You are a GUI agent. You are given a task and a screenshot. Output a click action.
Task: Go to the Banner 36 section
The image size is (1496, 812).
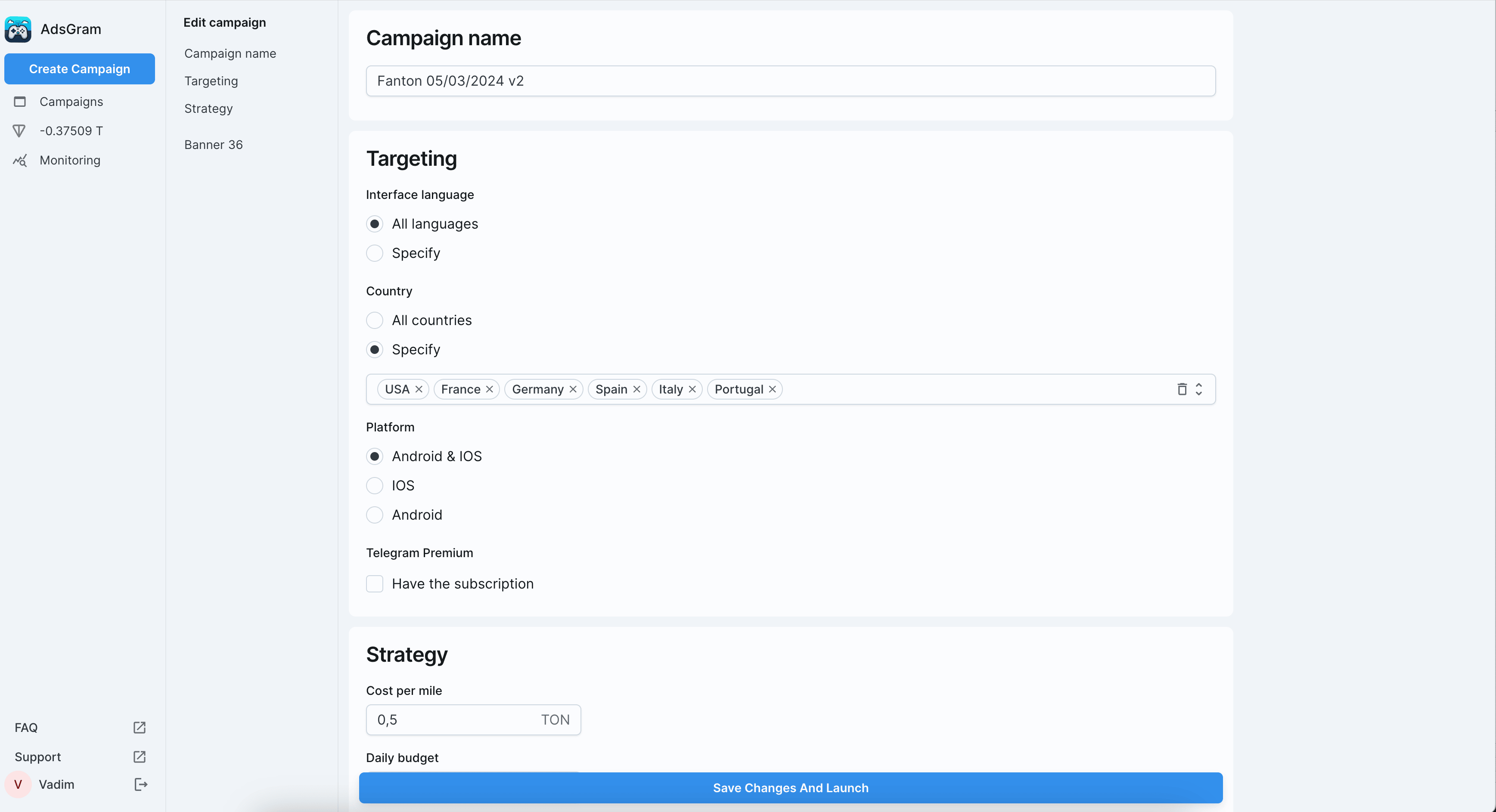pyautogui.click(x=213, y=145)
